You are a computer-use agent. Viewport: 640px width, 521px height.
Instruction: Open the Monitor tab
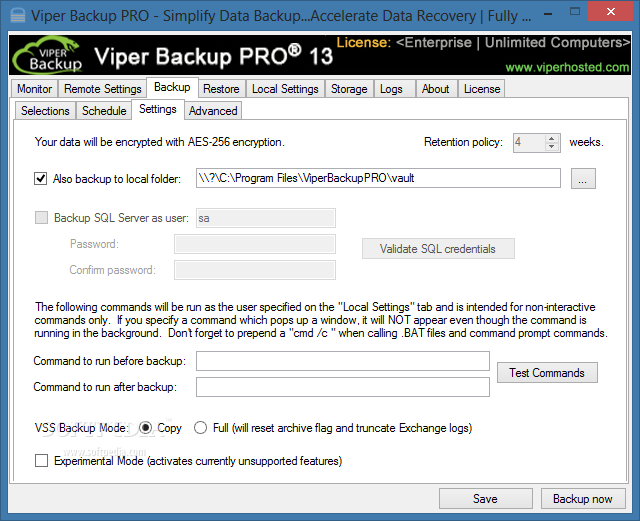34,89
